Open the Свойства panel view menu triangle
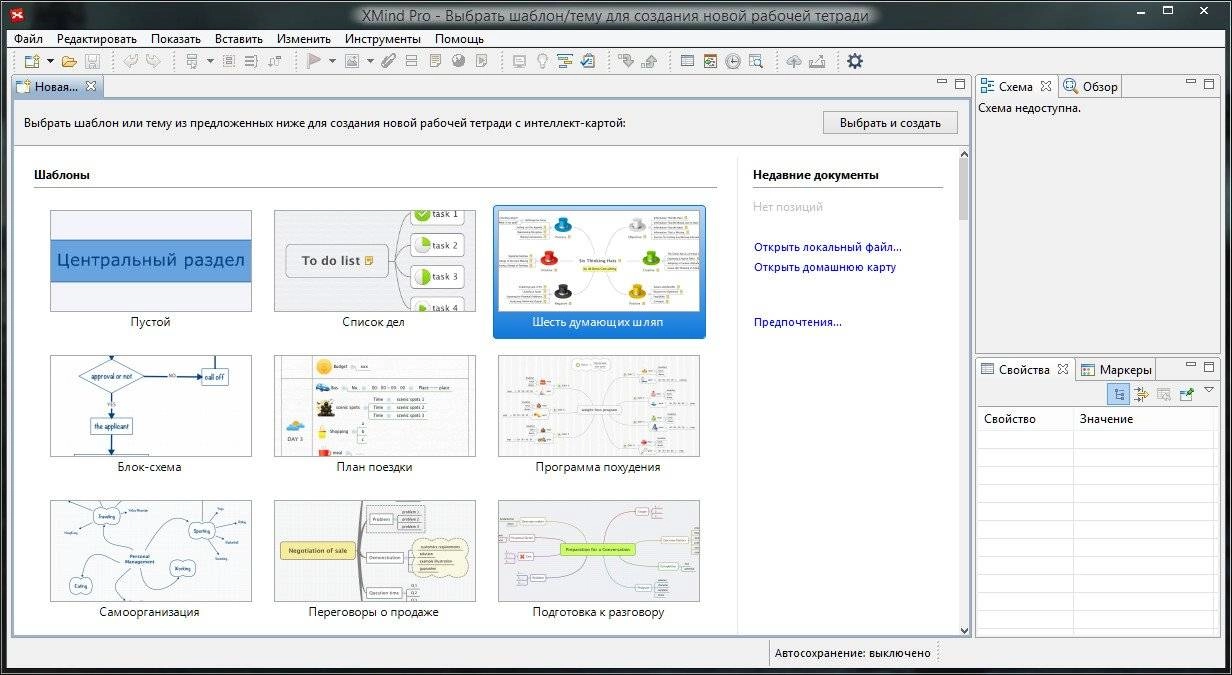1232x675 pixels. tap(1208, 390)
